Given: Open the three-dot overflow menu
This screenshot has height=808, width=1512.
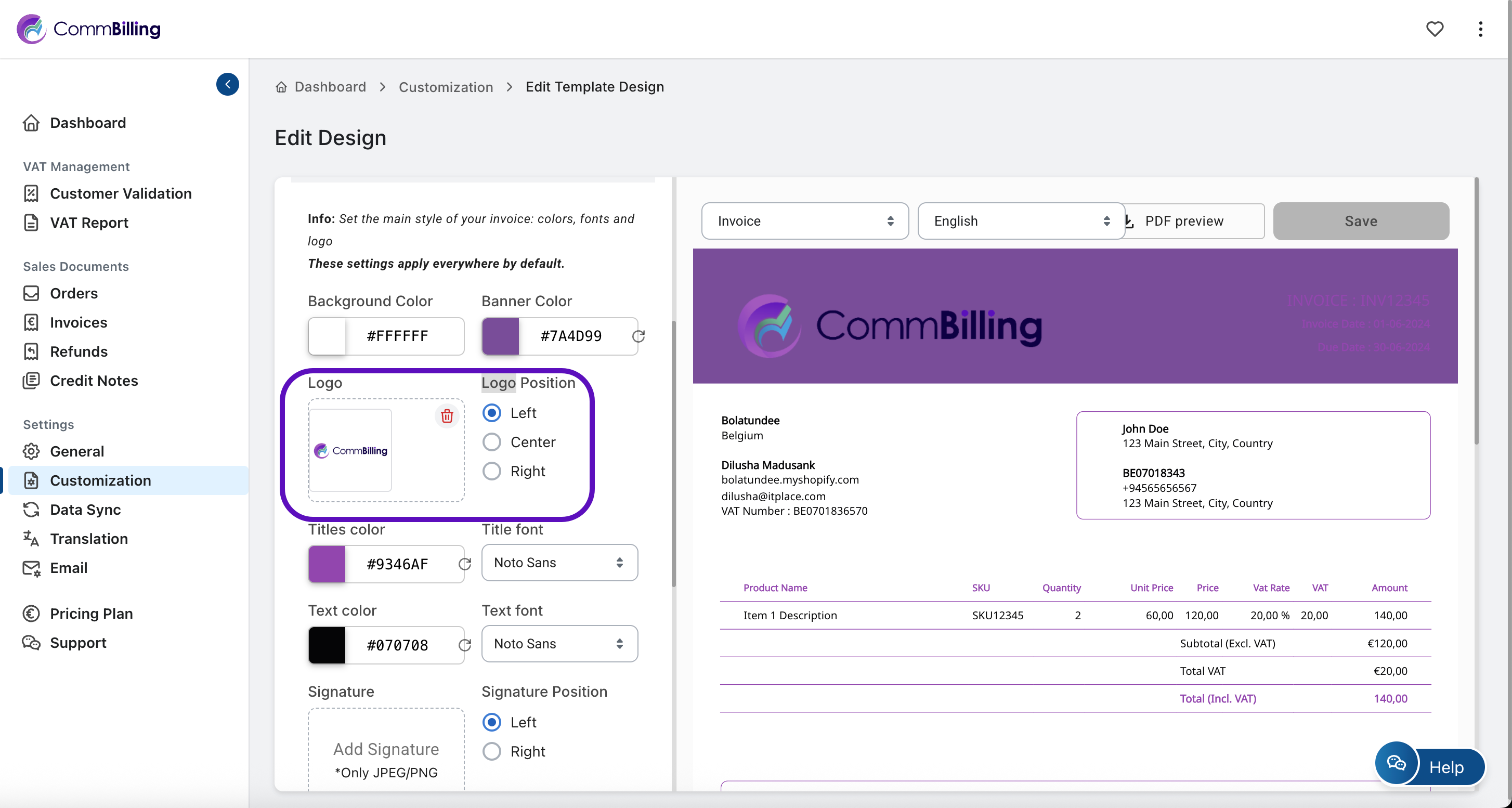Looking at the screenshot, I should click(1480, 29).
